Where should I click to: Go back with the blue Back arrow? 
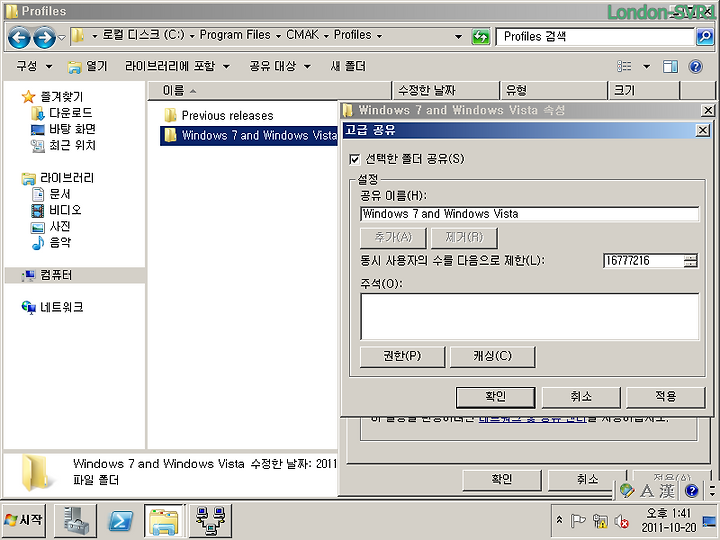[19, 37]
